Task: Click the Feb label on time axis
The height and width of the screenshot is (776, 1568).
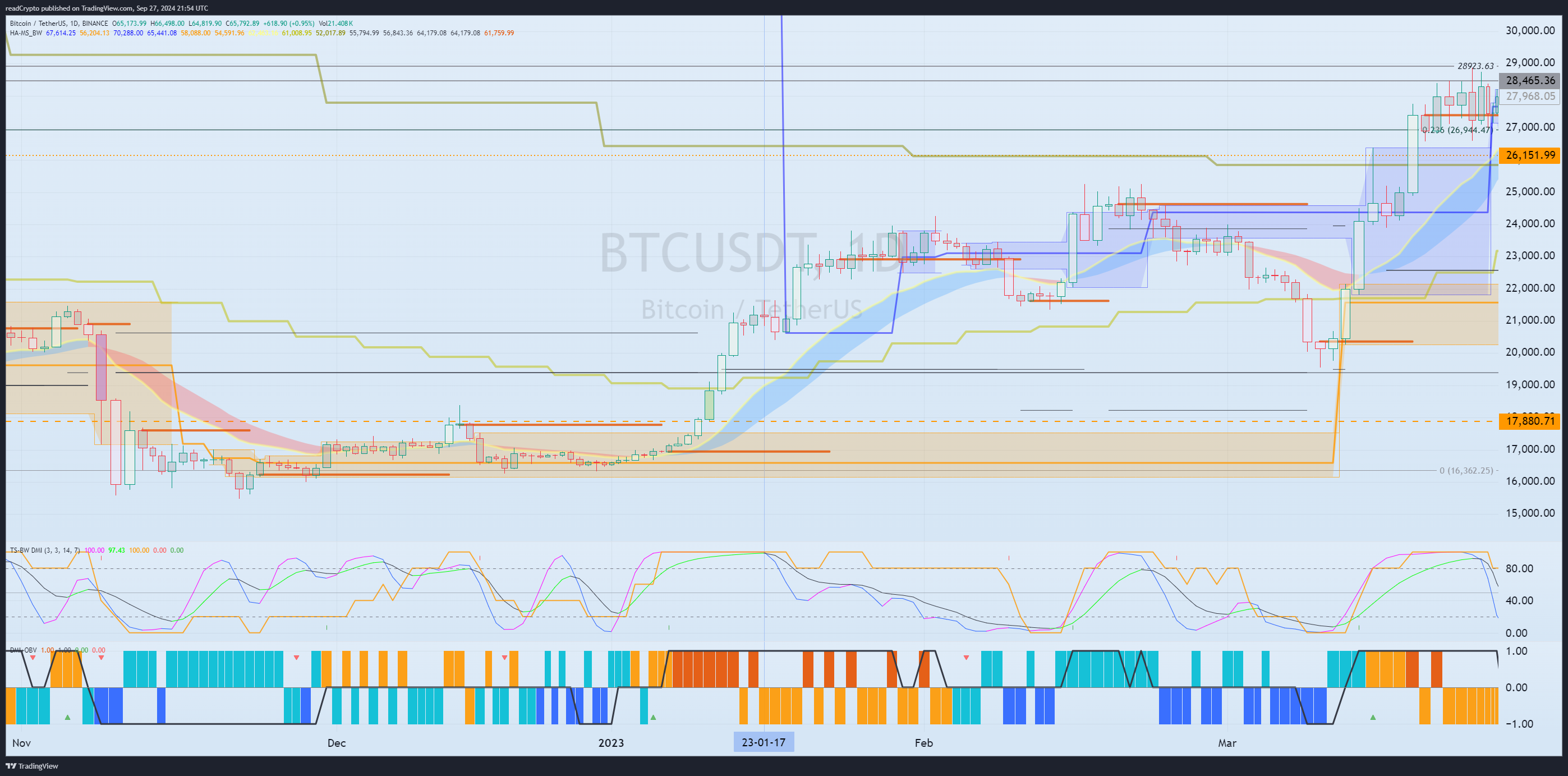Action: click(x=924, y=743)
